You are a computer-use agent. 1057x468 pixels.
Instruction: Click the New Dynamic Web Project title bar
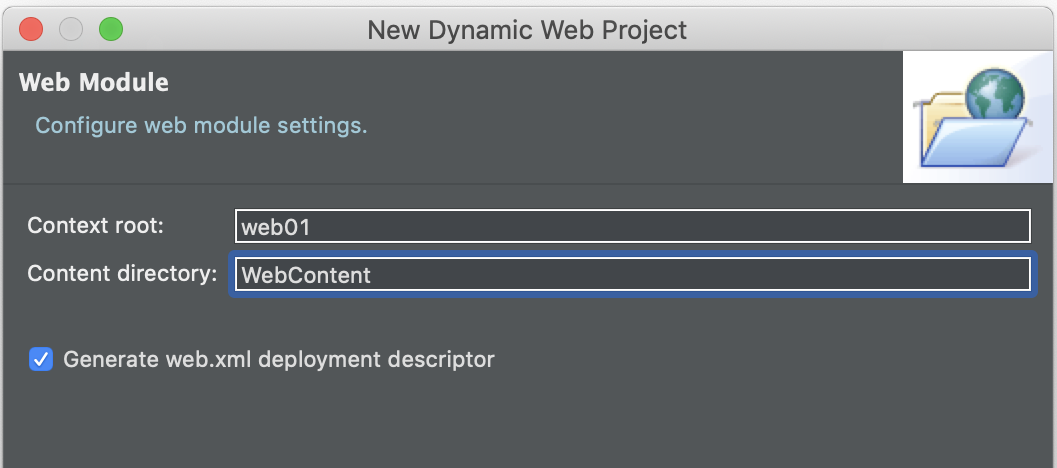point(527,30)
